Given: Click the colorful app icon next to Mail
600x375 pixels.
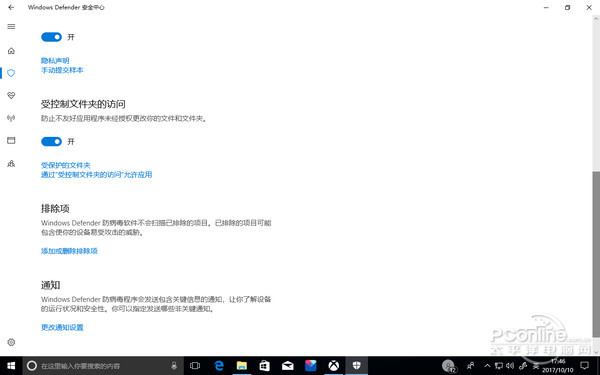Looking at the screenshot, I should pos(311,366).
